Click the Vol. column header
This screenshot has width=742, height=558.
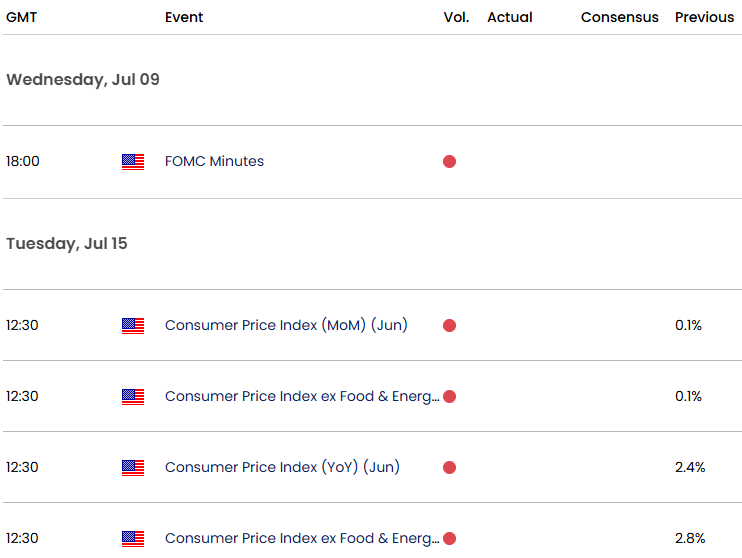click(x=456, y=17)
